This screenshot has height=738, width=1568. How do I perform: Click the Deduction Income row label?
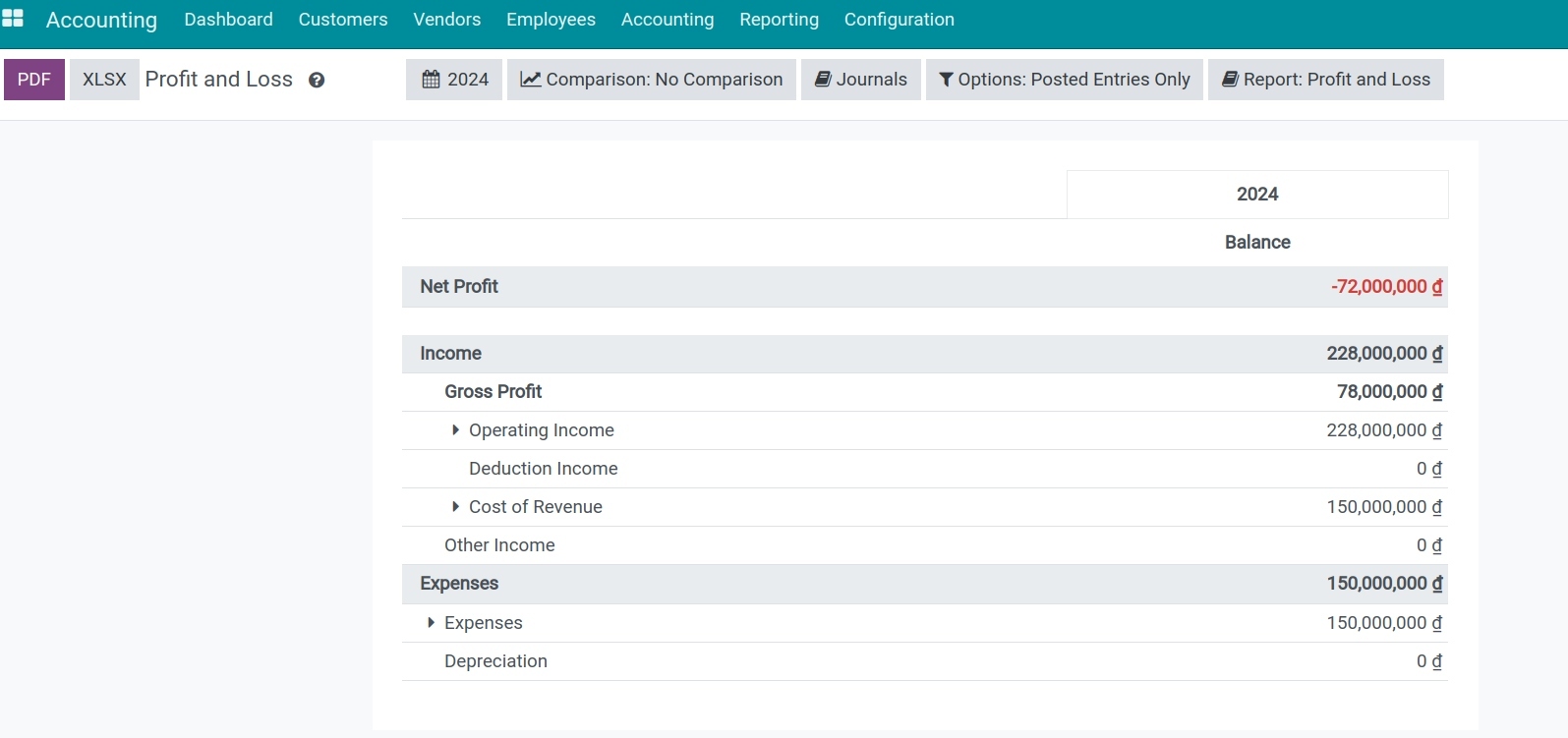(544, 469)
